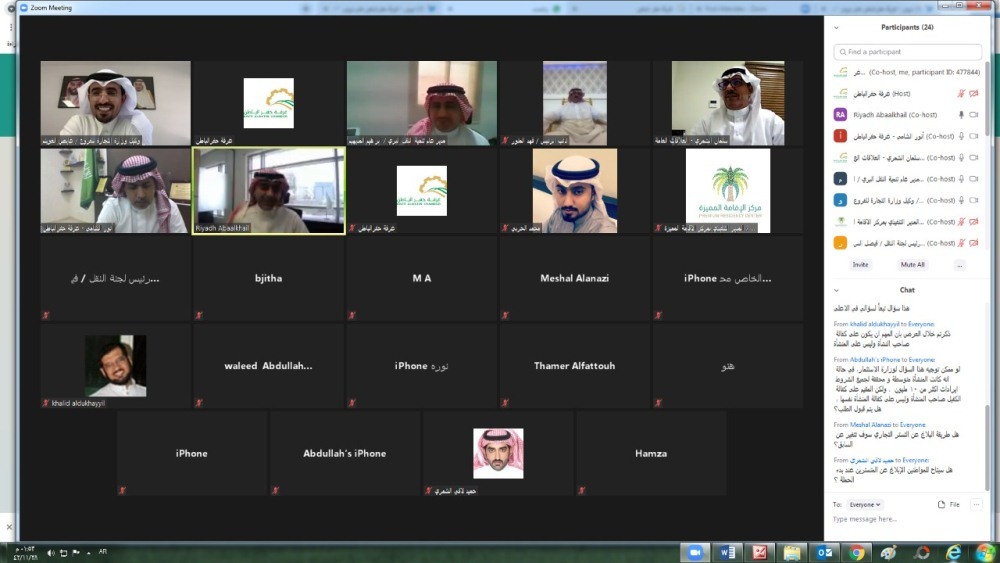Open Internet Explorer from the taskbar

[953, 552]
